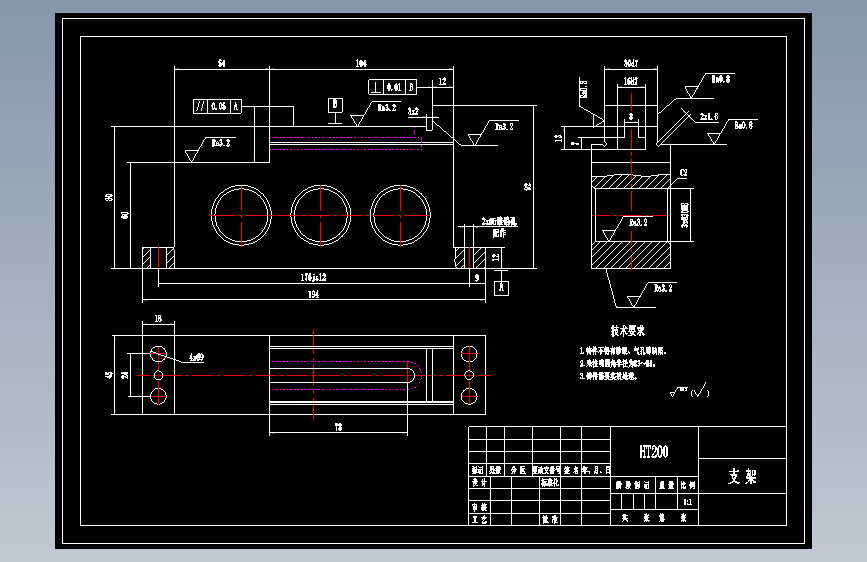Select the 170js12 dimension text
Viewport: 867px width, 562px height.
tap(314, 277)
